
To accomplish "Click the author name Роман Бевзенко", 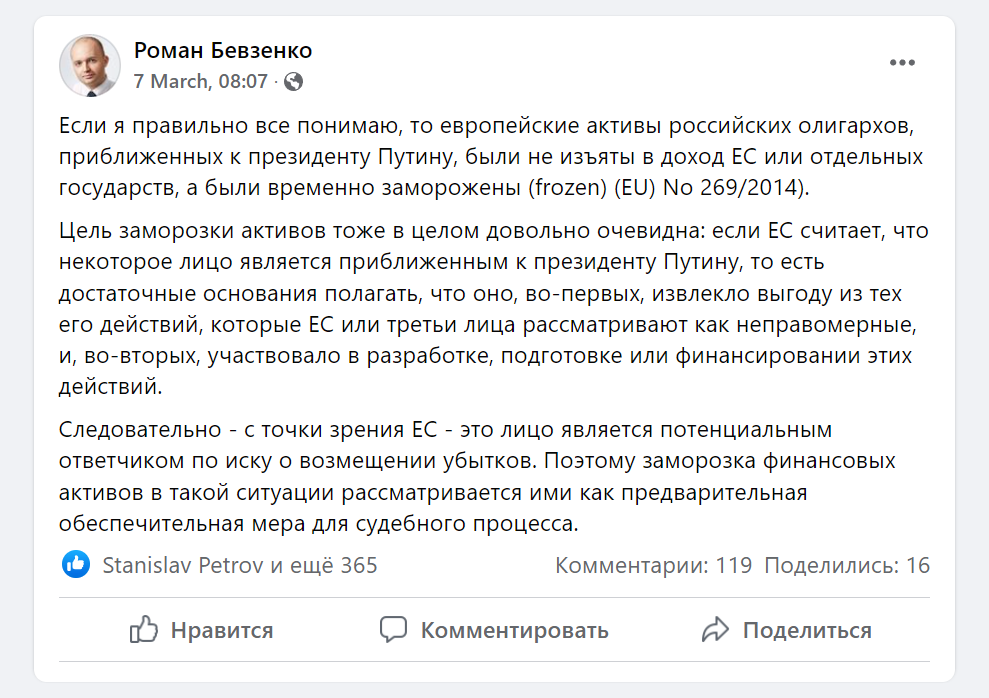I will 223,50.
